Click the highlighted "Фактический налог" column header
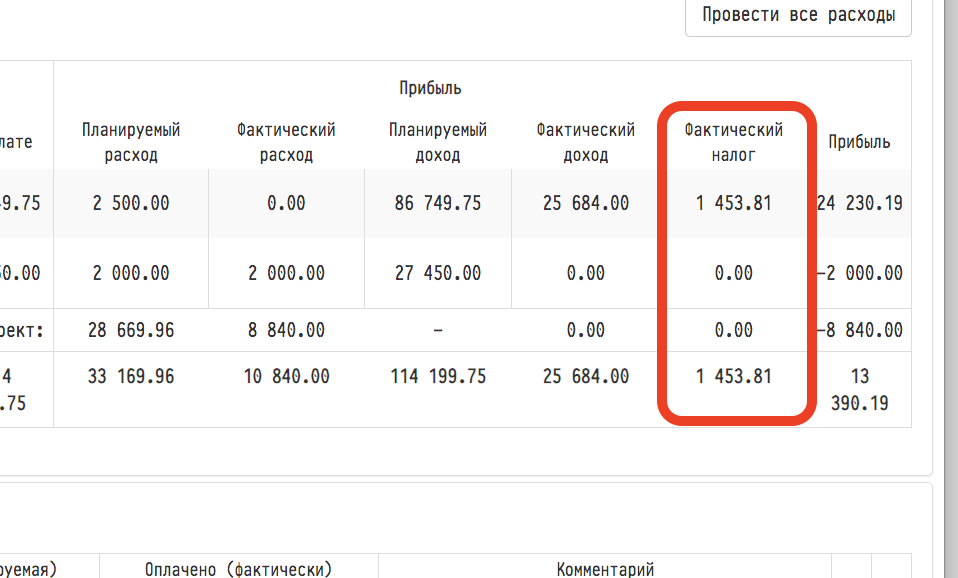The image size is (958, 578). coord(733,142)
